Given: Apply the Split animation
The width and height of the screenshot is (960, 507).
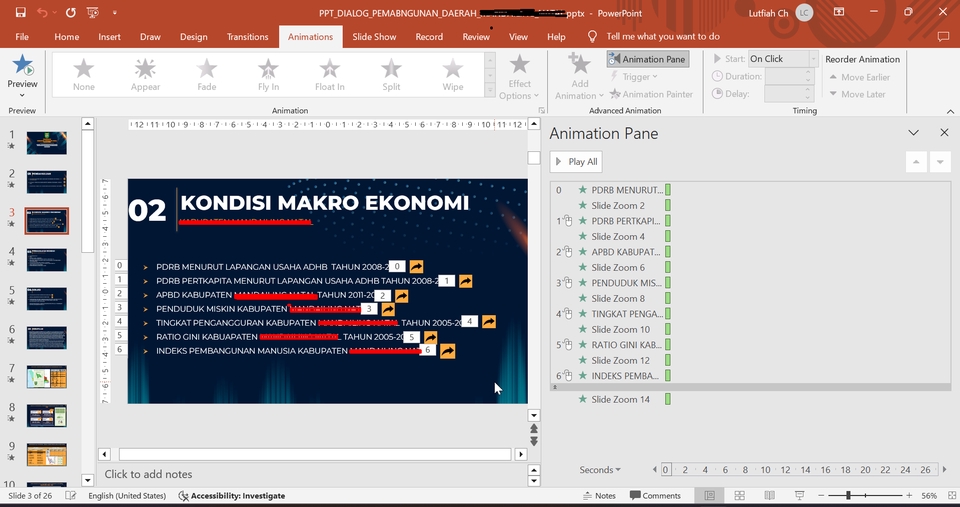Looking at the screenshot, I should (391, 75).
